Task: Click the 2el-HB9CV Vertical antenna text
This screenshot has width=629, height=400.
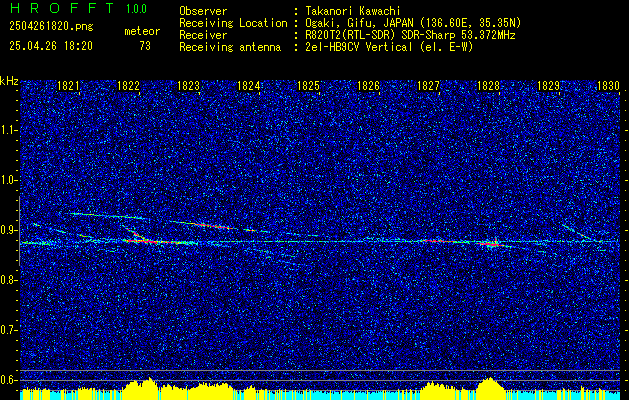Action: (389, 47)
